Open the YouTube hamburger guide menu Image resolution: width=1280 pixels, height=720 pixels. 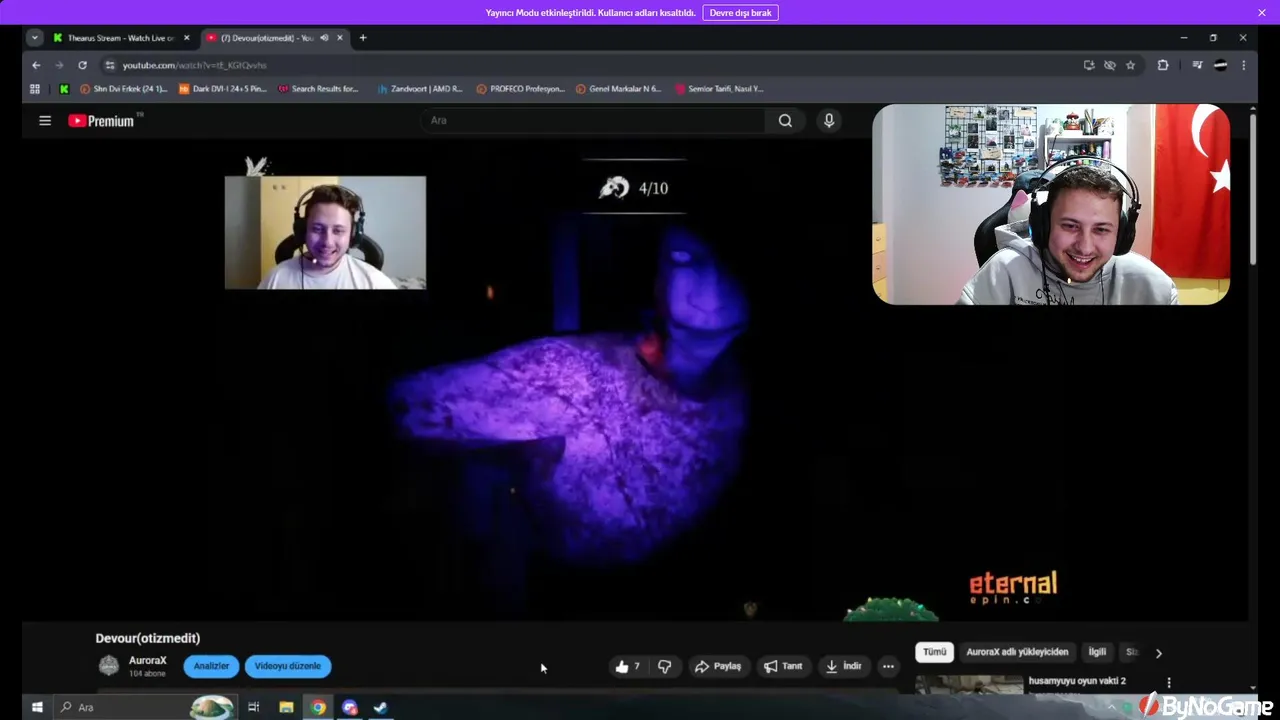click(45, 120)
